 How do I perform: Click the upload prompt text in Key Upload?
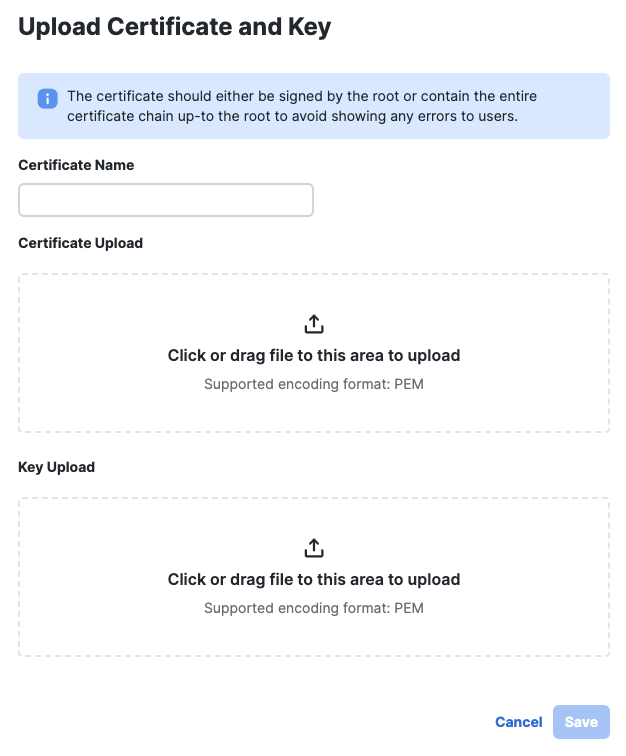click(x=314, y=579)
